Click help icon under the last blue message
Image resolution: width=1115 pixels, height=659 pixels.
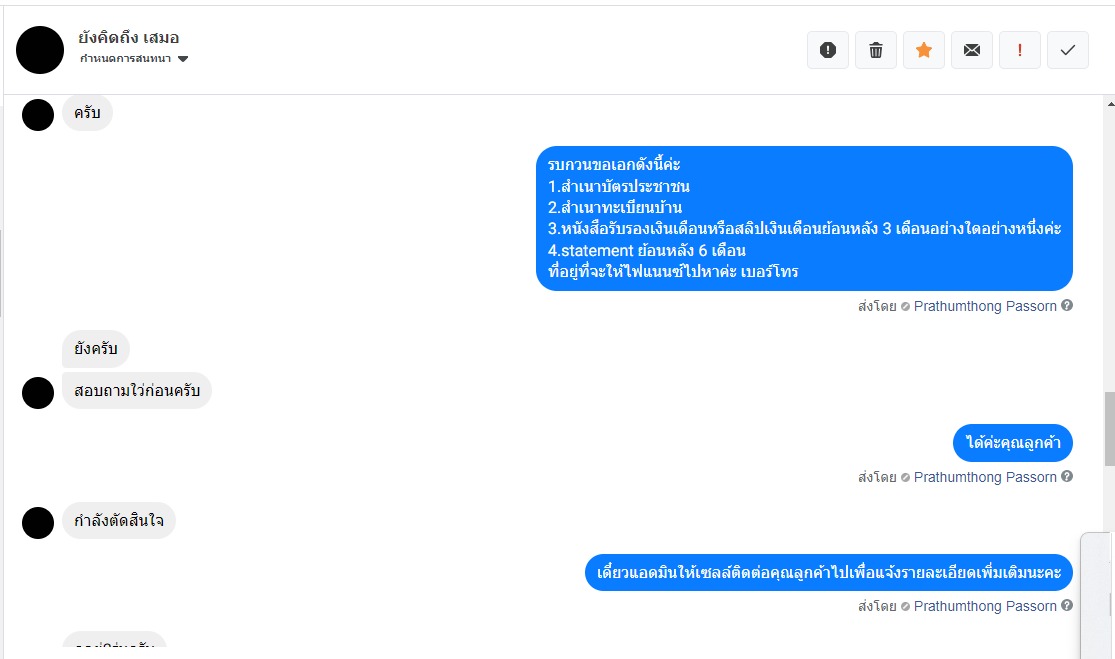tap(1067, 606)
